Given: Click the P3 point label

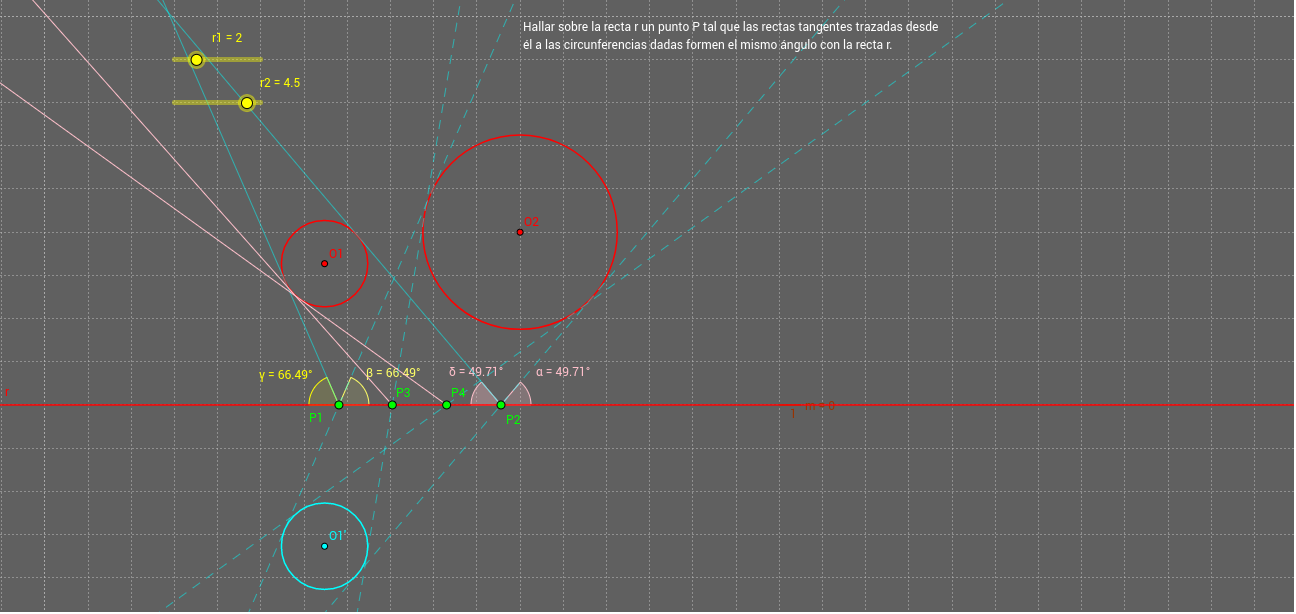Looking at the screenshot, I should (403, 393).
